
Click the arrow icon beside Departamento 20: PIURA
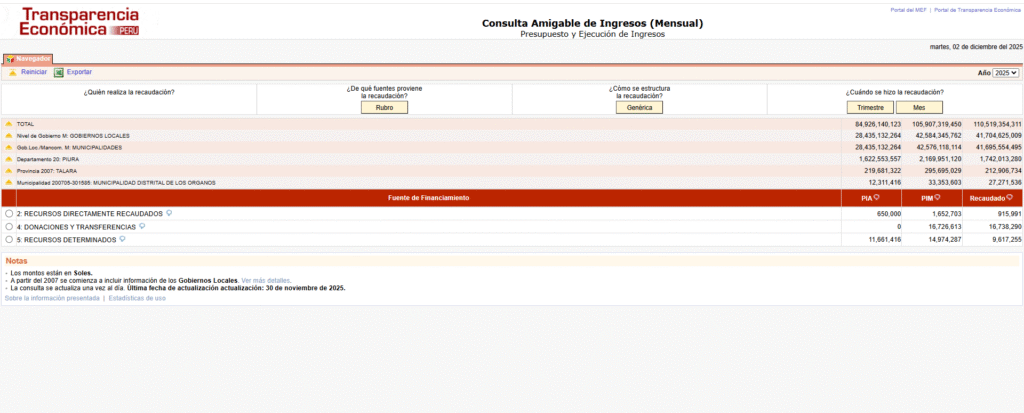(9, 159)
